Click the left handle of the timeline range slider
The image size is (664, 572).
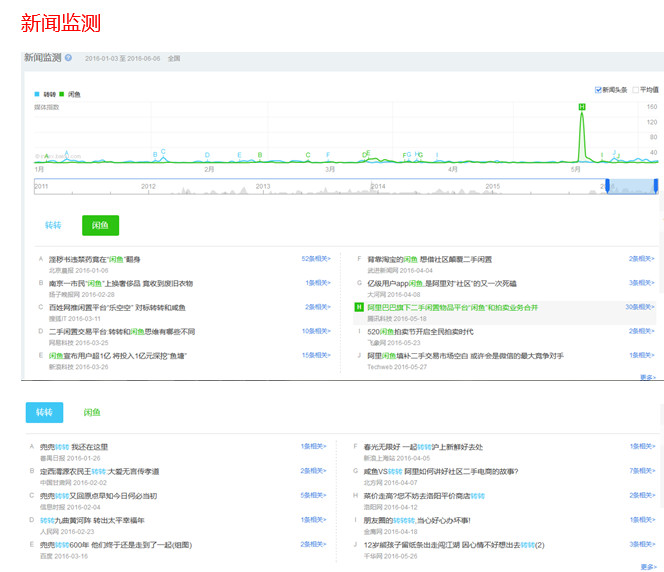(607, 185)
